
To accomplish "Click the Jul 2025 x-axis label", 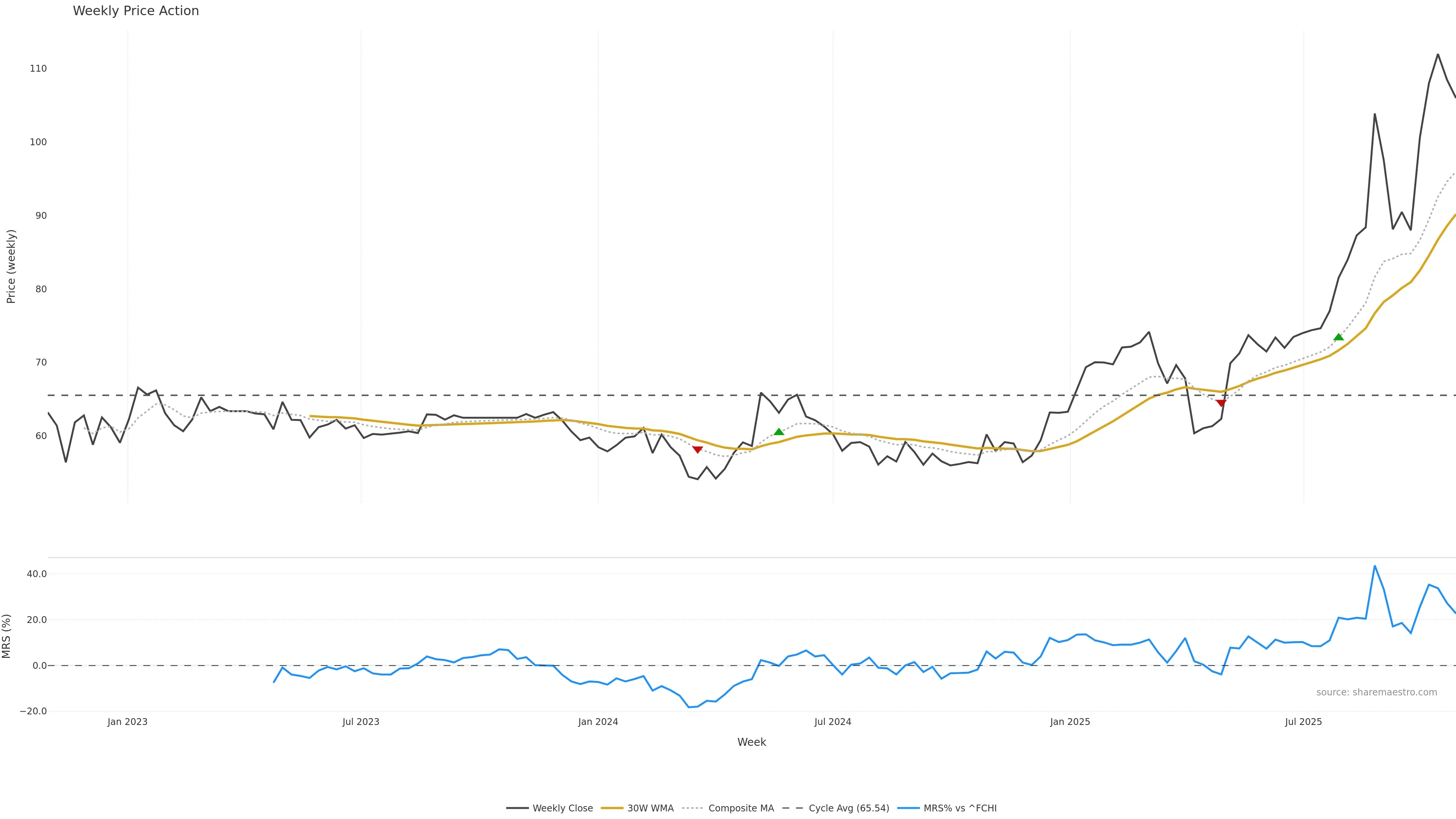I will tap(1304, 722).
